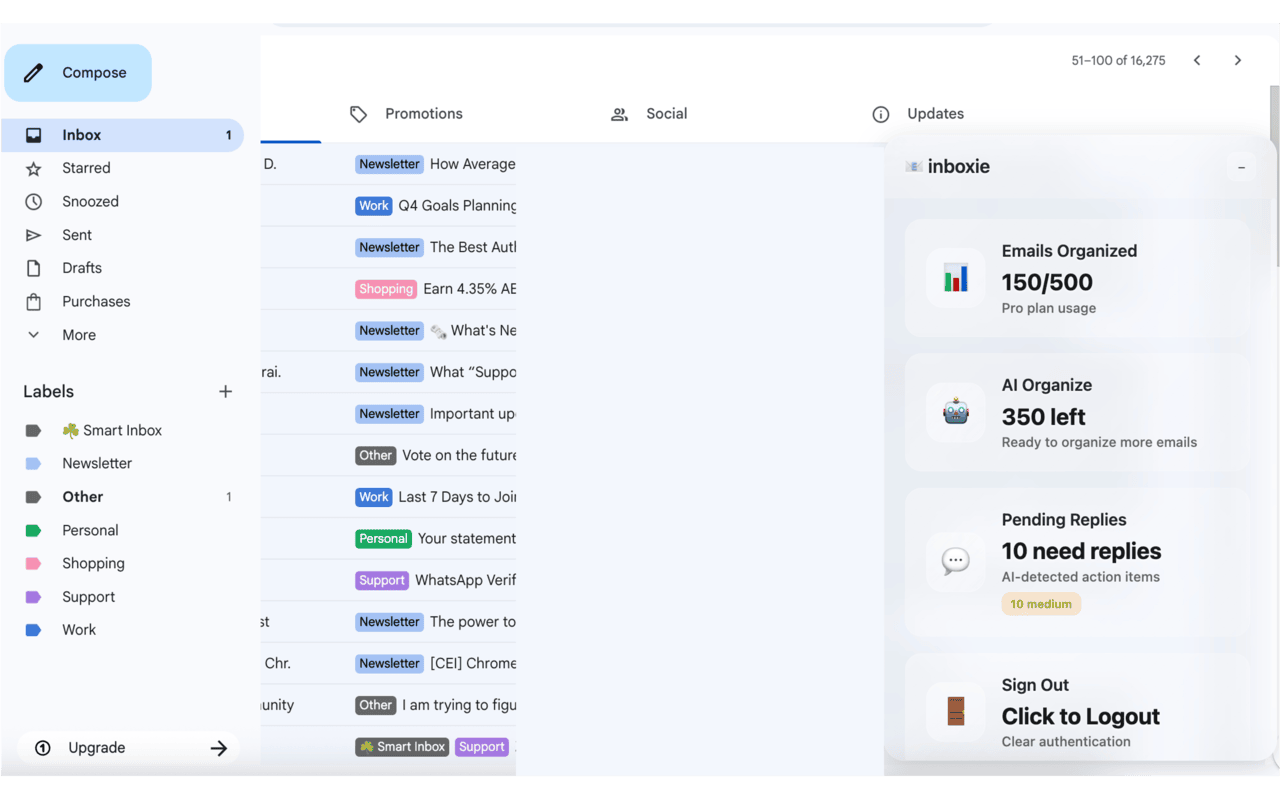
Task: Create a new label with the plus icon
Action: pos(225,391)
